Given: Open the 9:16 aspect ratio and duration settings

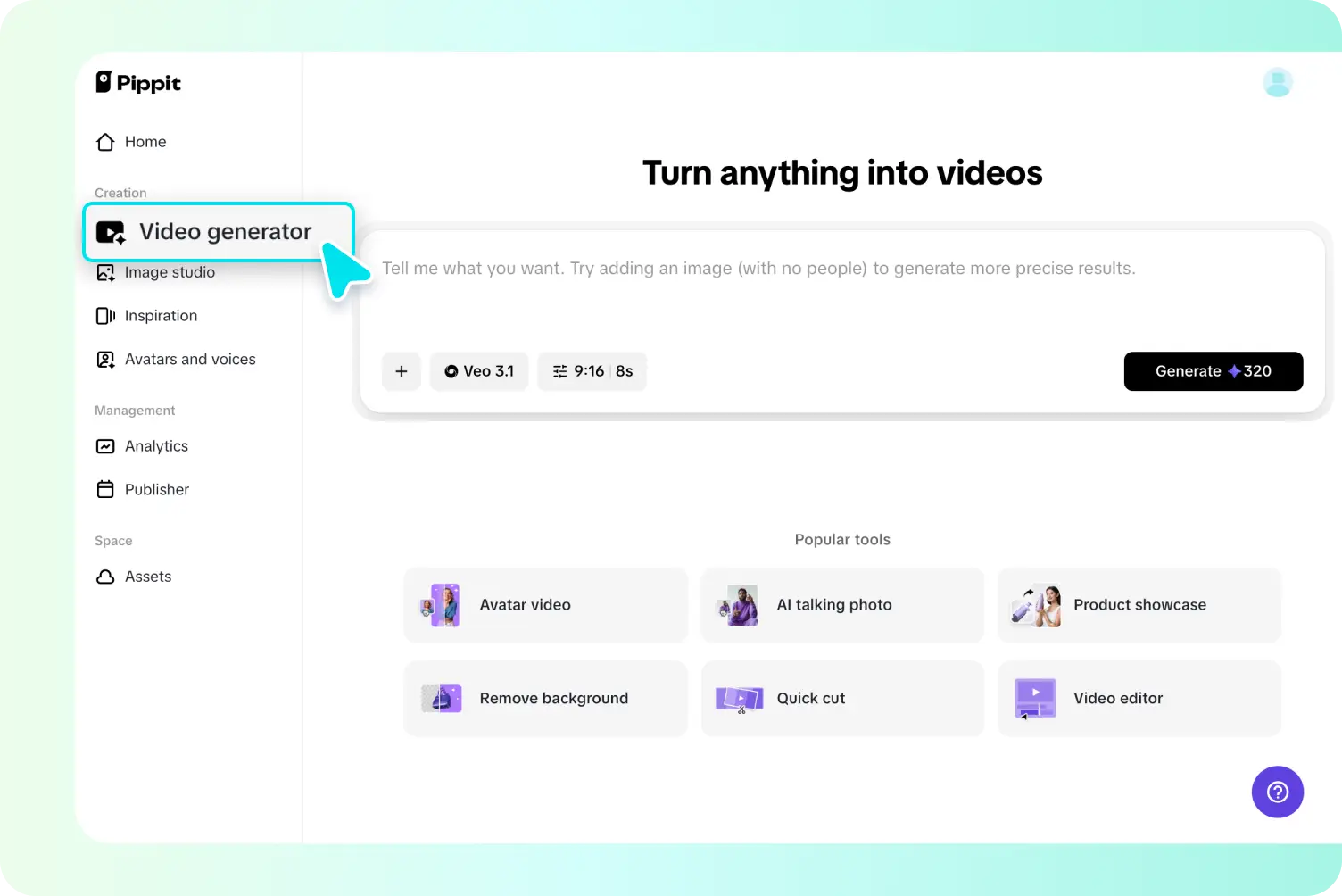Looking at the screenshot, I should coord(592,371).
